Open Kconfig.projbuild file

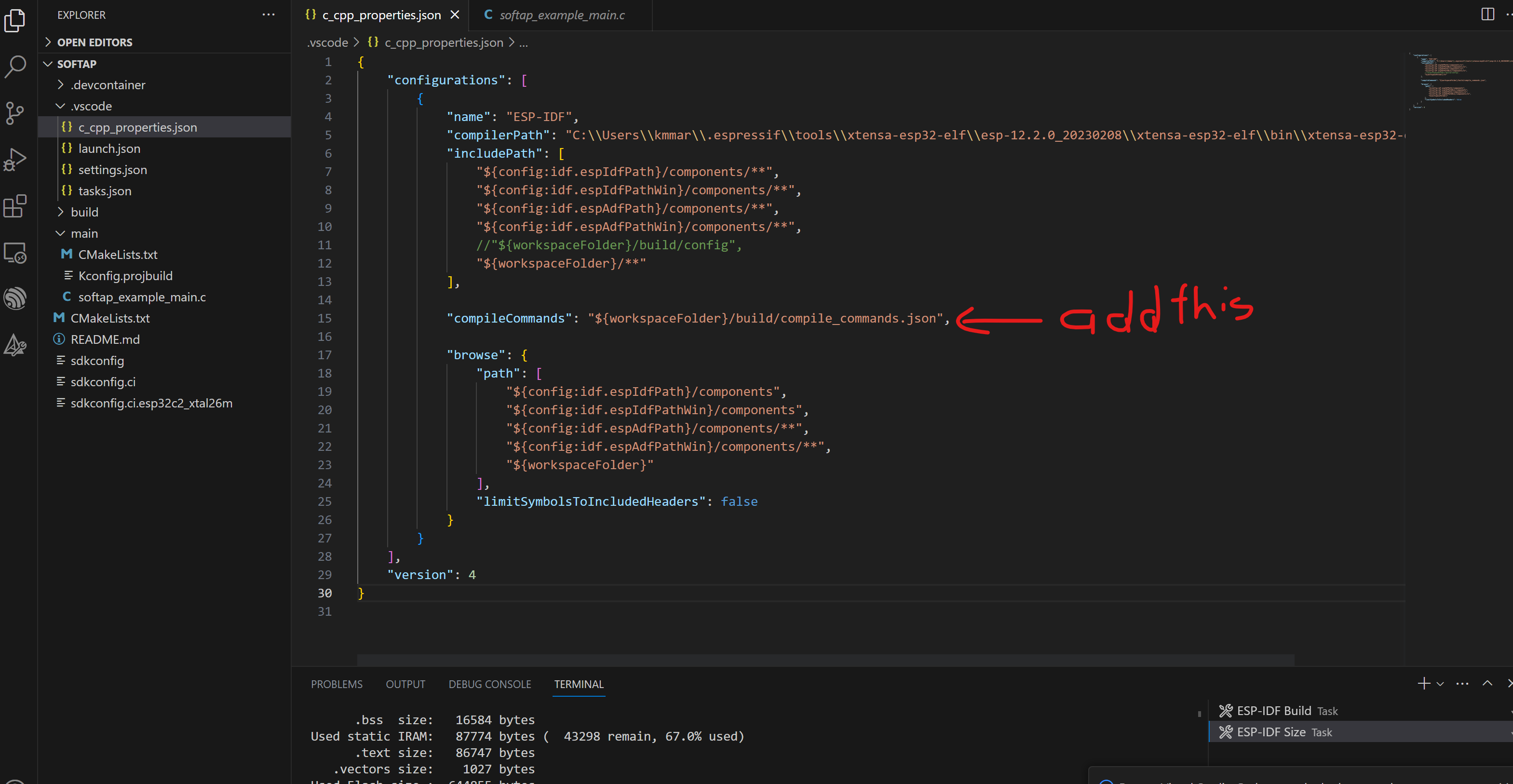coord(164,275)
